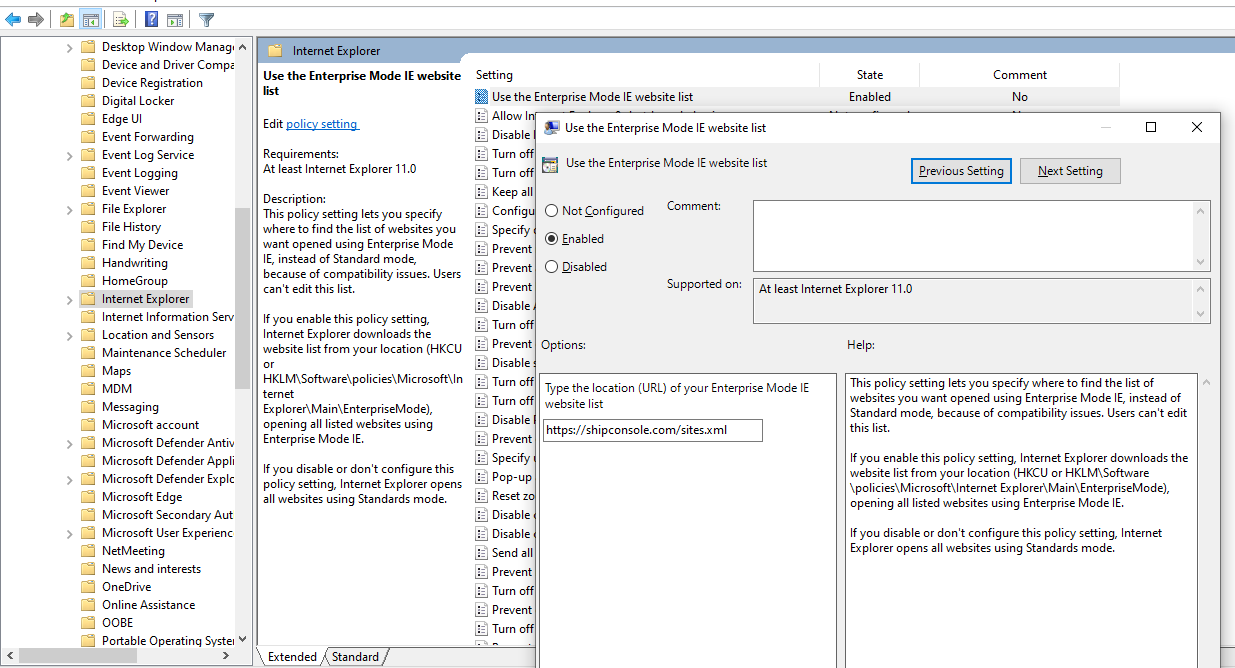The image size is (1235, 668).
Task: Select the Windows Event Viewer tree item
Action: click(135, 191)
